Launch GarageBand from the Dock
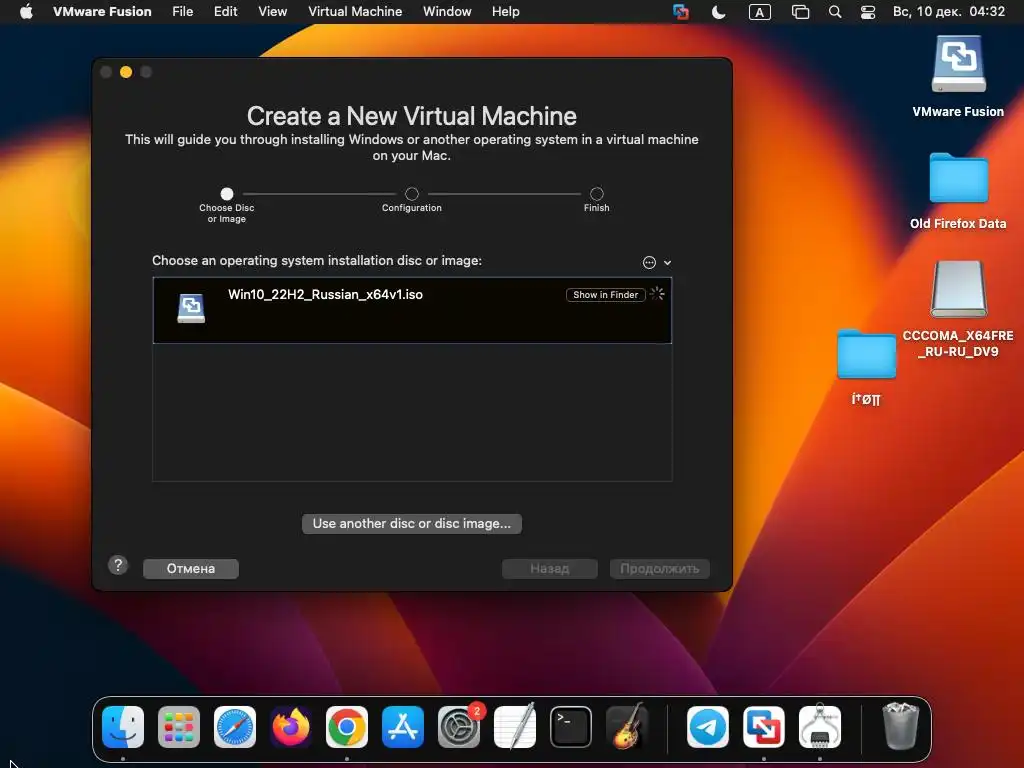 (x=627, y=727)
